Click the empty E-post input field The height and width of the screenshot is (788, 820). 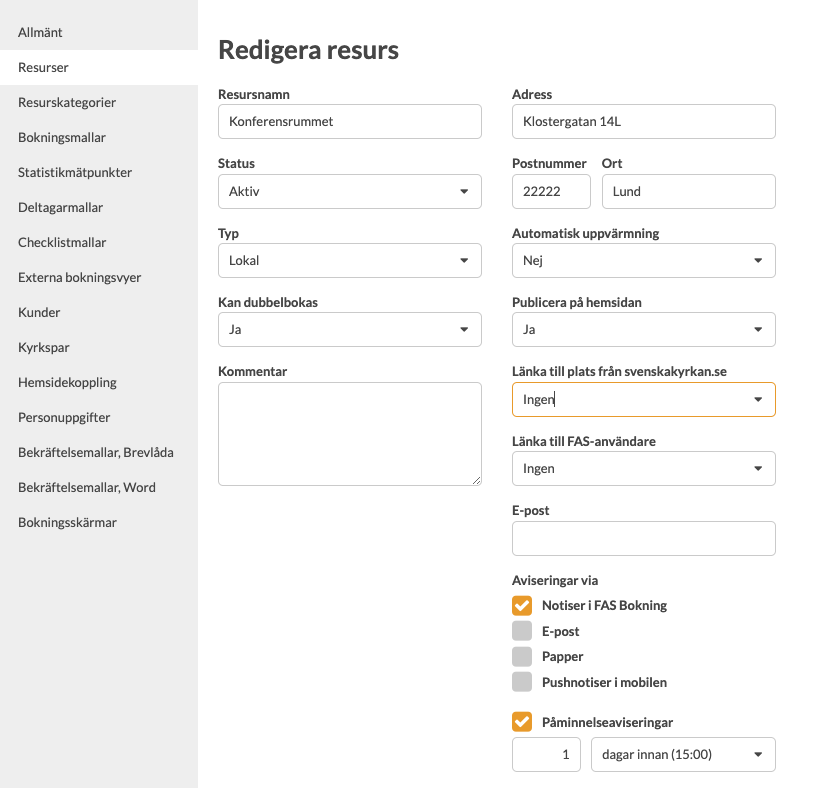point(644,539)
